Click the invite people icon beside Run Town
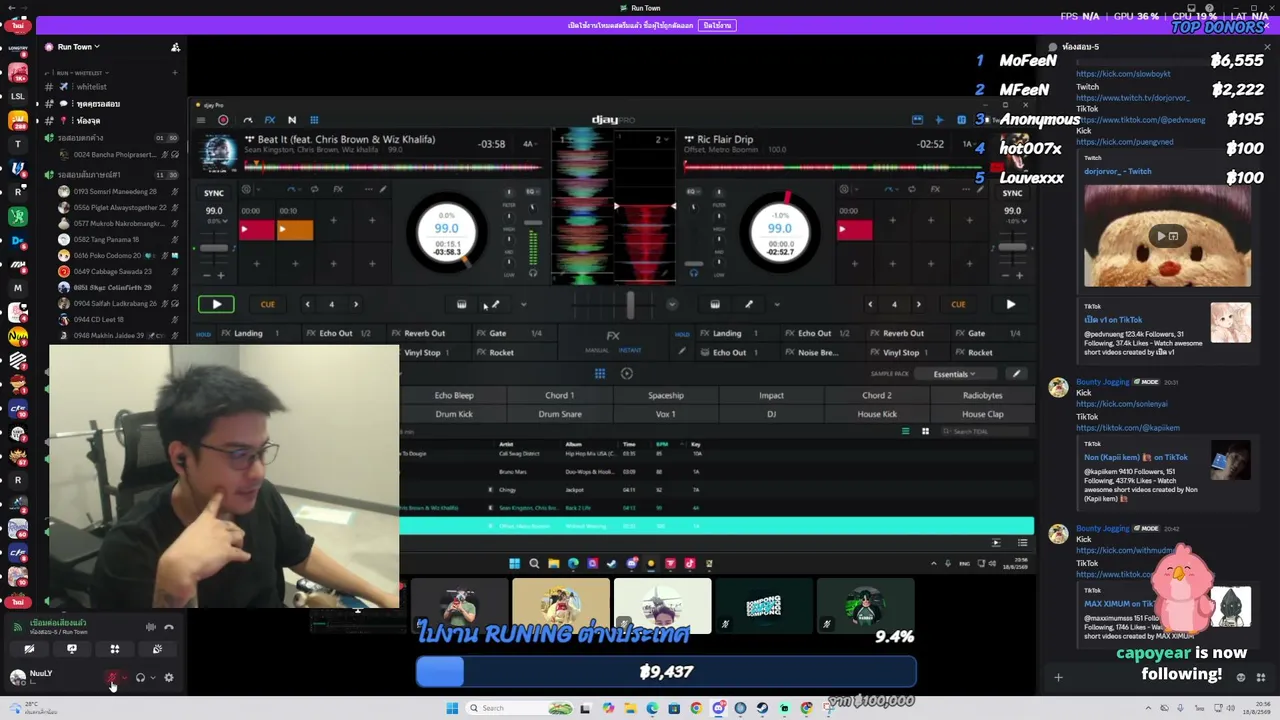 pos(175,47)
